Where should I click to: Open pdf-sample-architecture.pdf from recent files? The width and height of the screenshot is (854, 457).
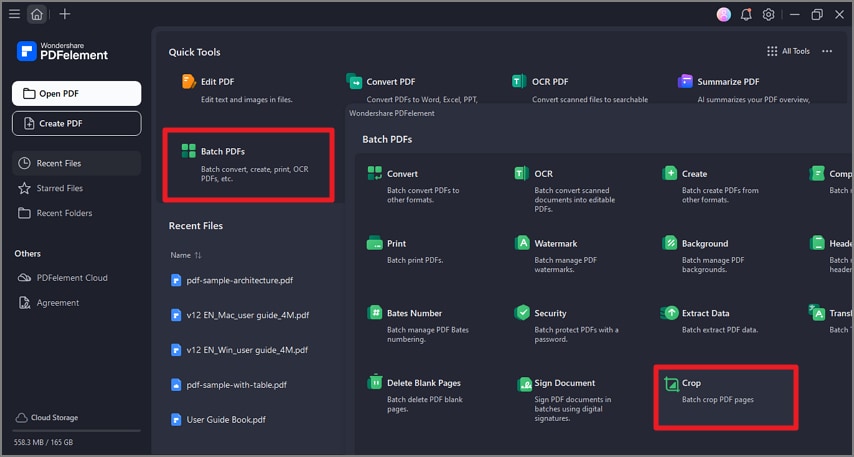[x=239, y=280]
